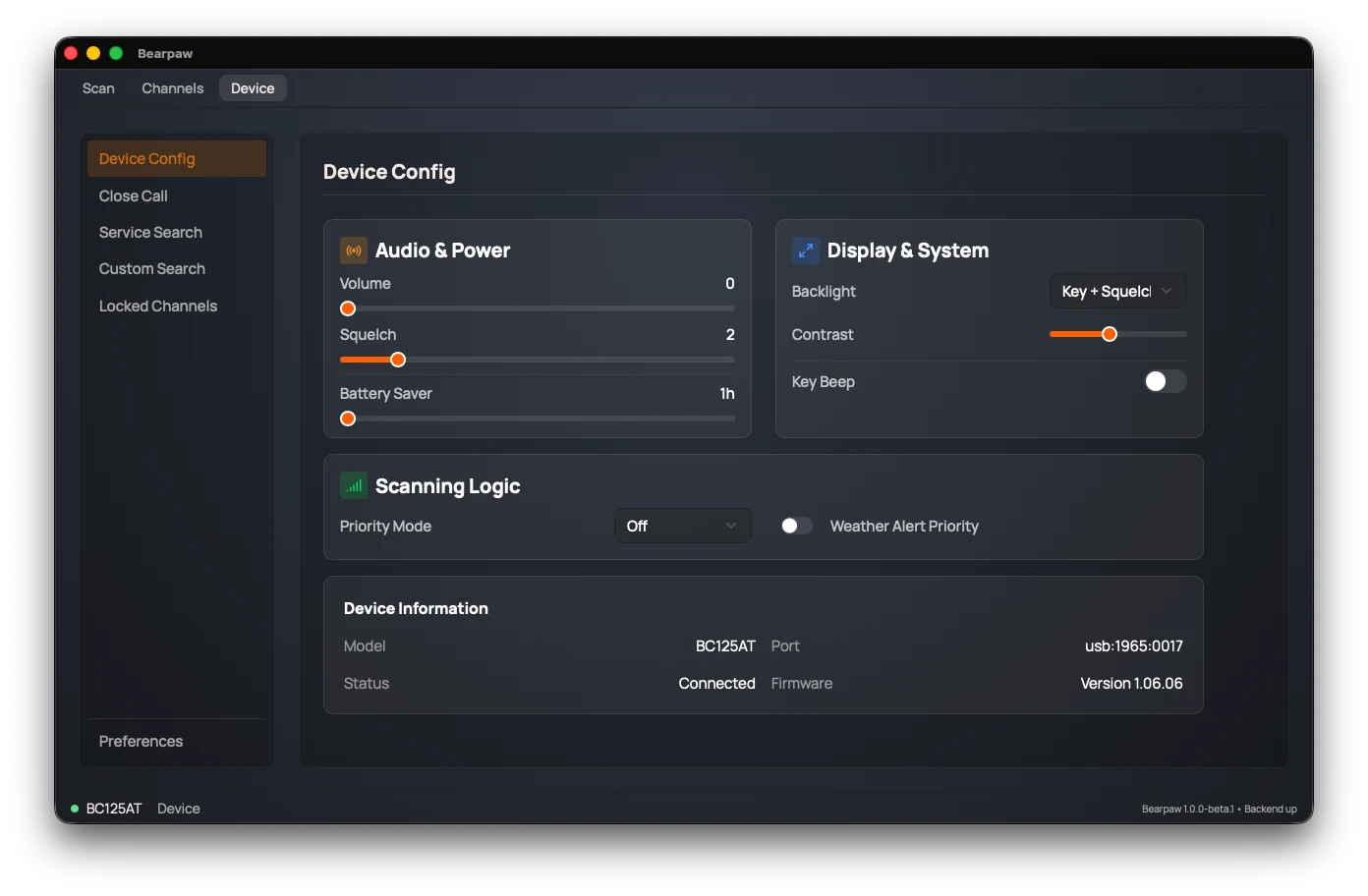Screen dimensions: 1368x896
Task: Click the Device Information heading
Action: pyautogui.click(x=416, y=608)
